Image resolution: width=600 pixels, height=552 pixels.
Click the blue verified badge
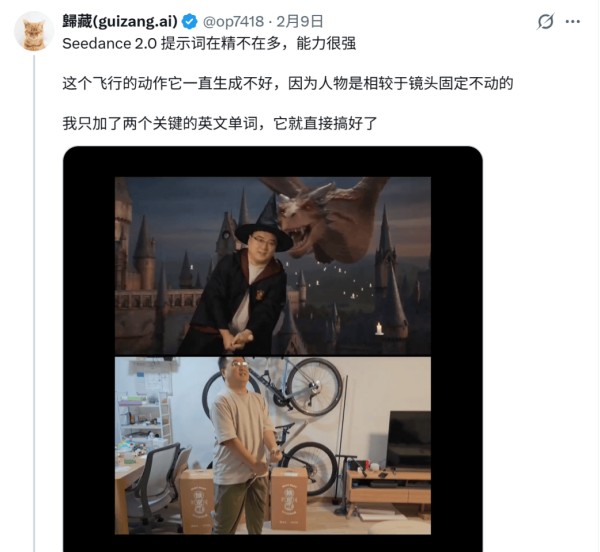click(x=189, y=22)
